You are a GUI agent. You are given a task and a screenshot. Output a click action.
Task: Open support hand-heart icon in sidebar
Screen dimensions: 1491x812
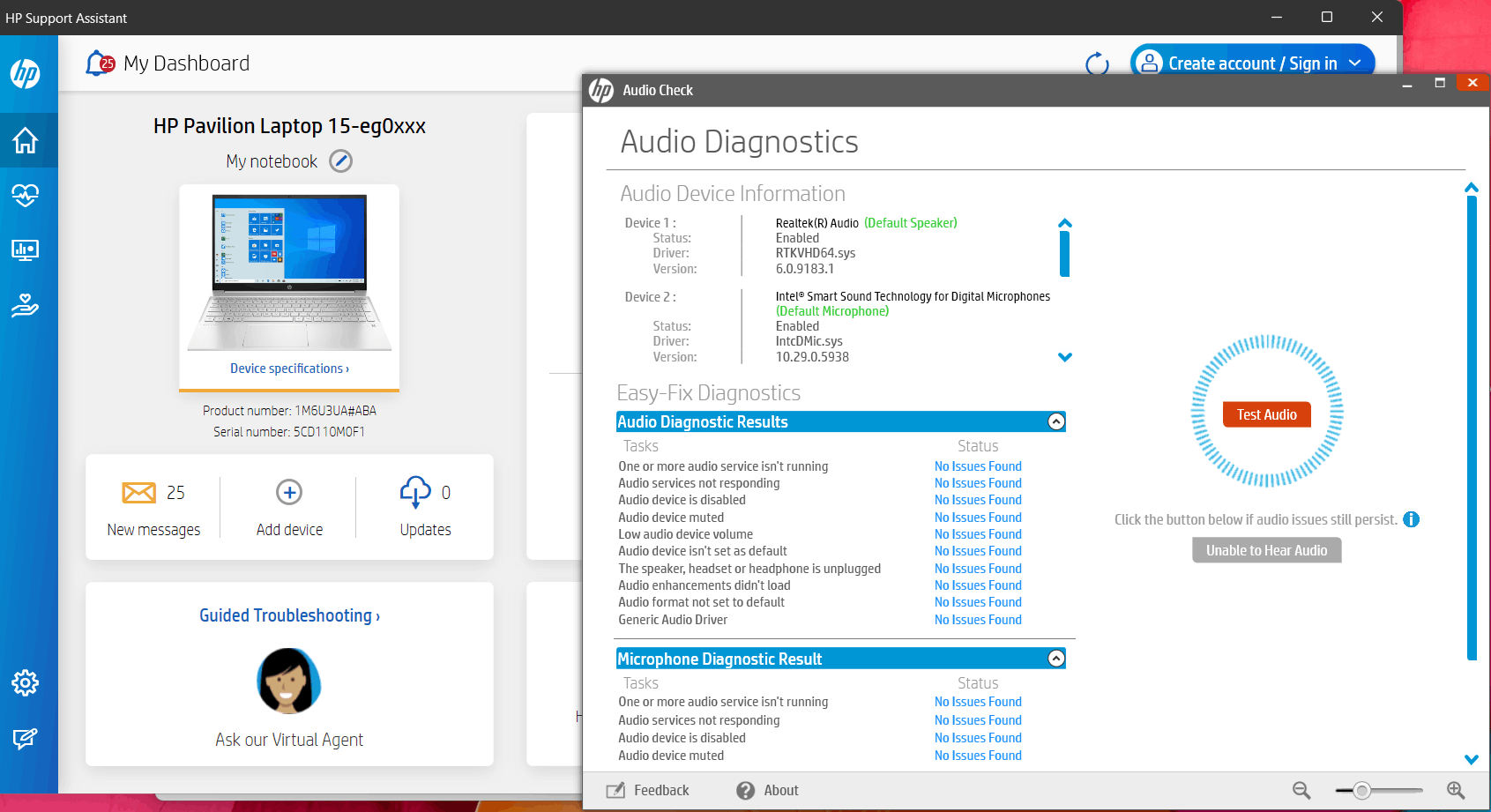[x=25, y=305]
